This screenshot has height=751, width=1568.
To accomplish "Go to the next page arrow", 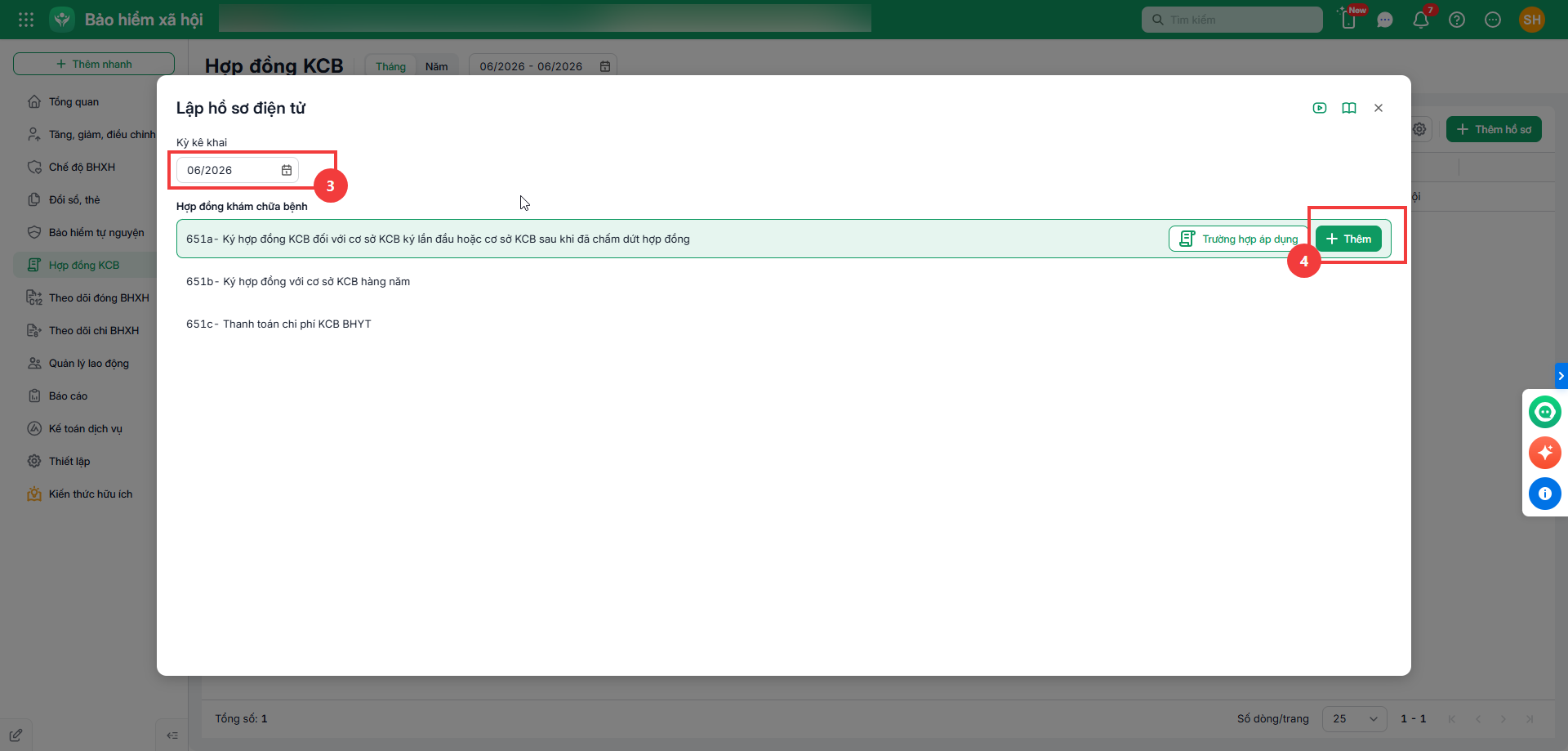I will pyautogui.click(x=1503, y=718).
